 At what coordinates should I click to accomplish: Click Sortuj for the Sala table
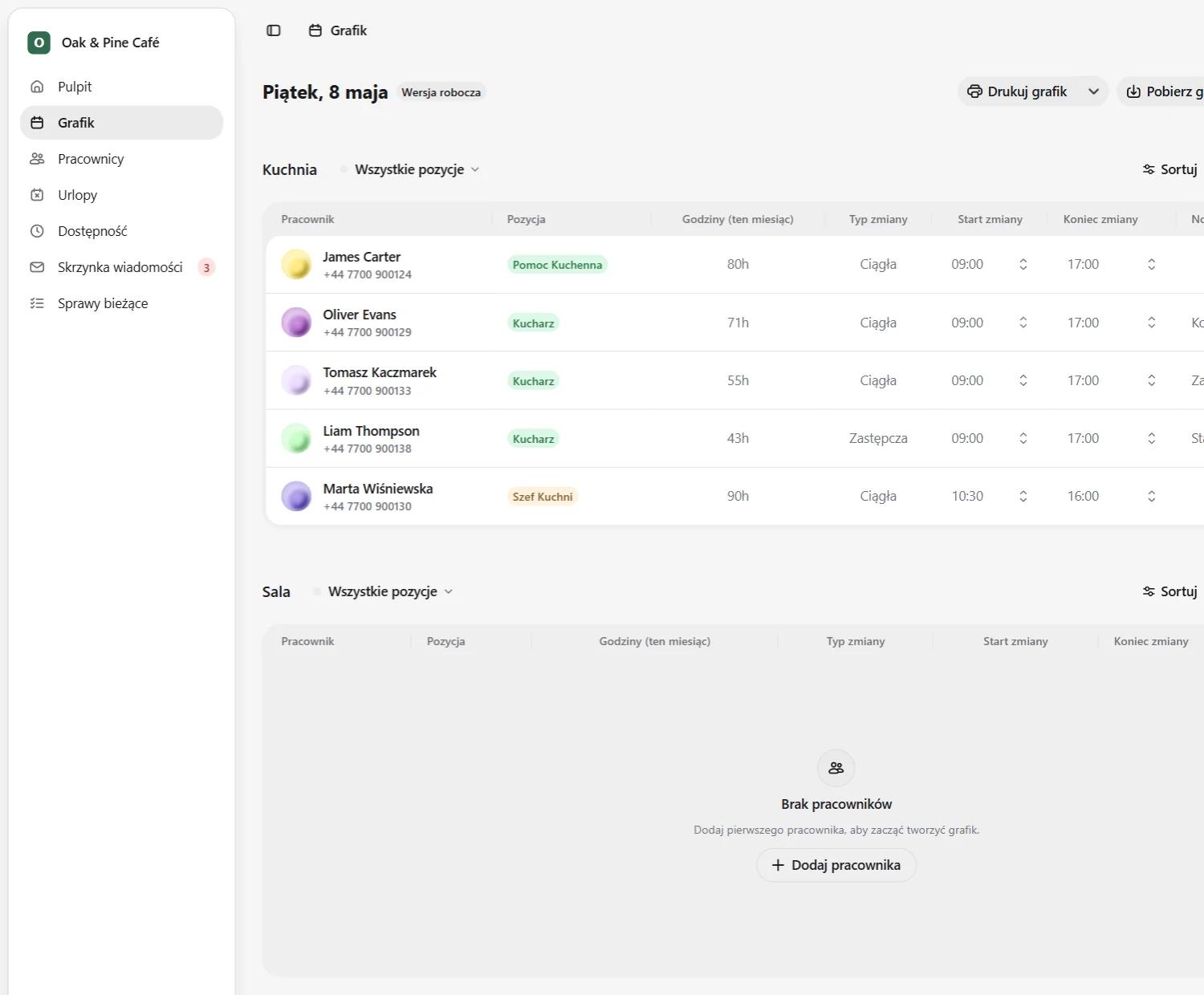tap(1170, 591)
